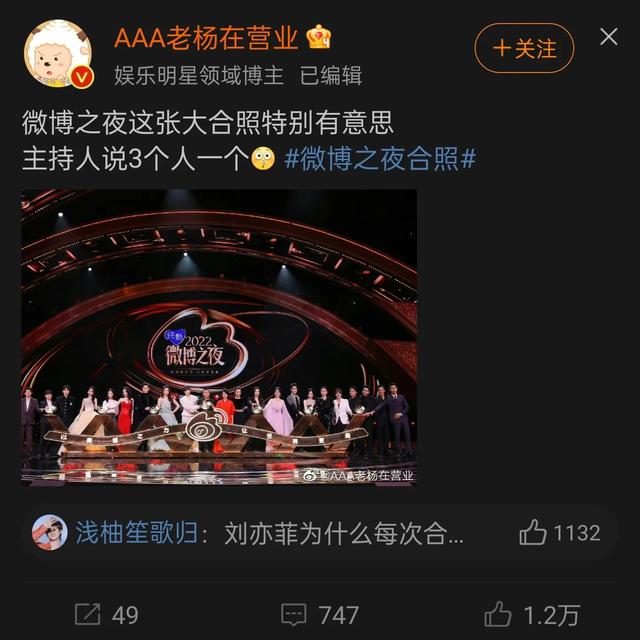
Task: Open the #微博之夜合照# hashtag topic
Action: [x=380, y=159]
